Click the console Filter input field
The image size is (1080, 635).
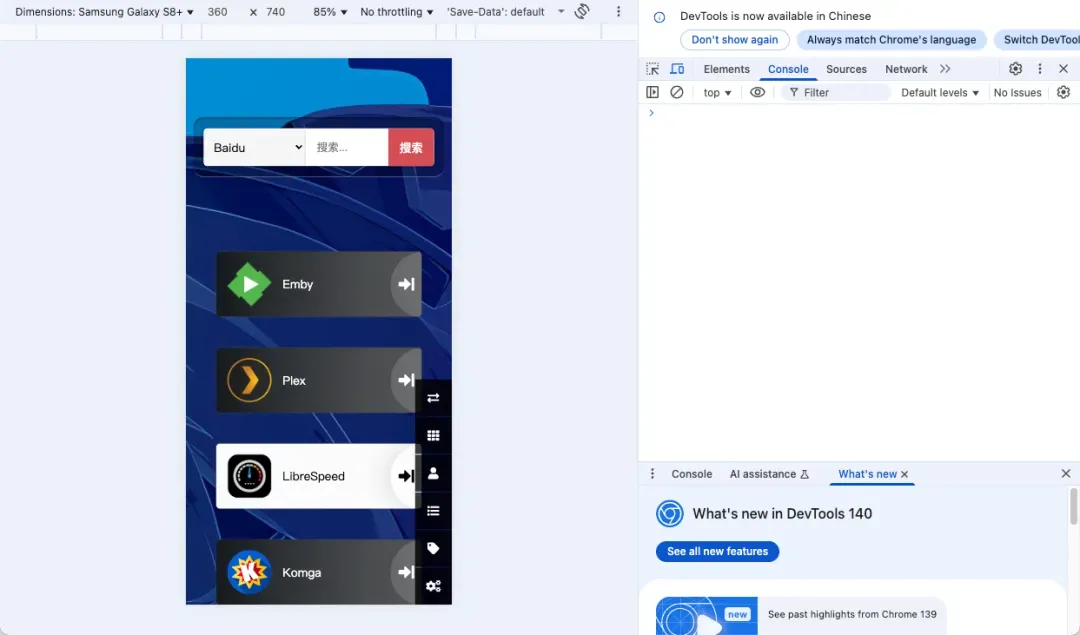(x=840, y=92)
